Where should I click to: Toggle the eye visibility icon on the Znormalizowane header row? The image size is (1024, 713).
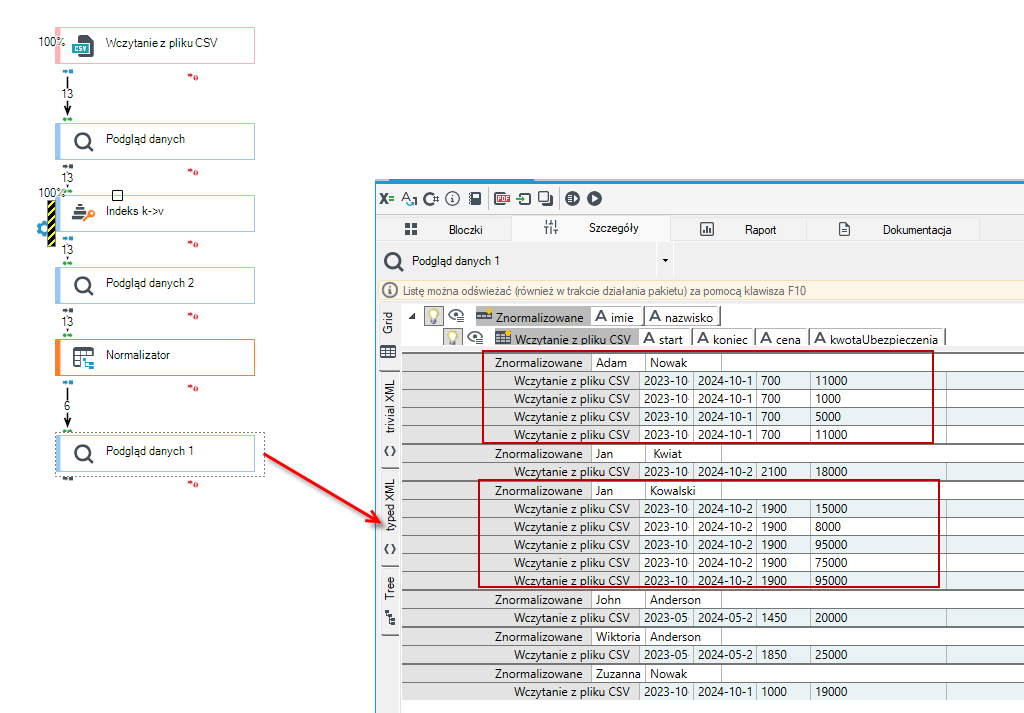pos(456,316)
